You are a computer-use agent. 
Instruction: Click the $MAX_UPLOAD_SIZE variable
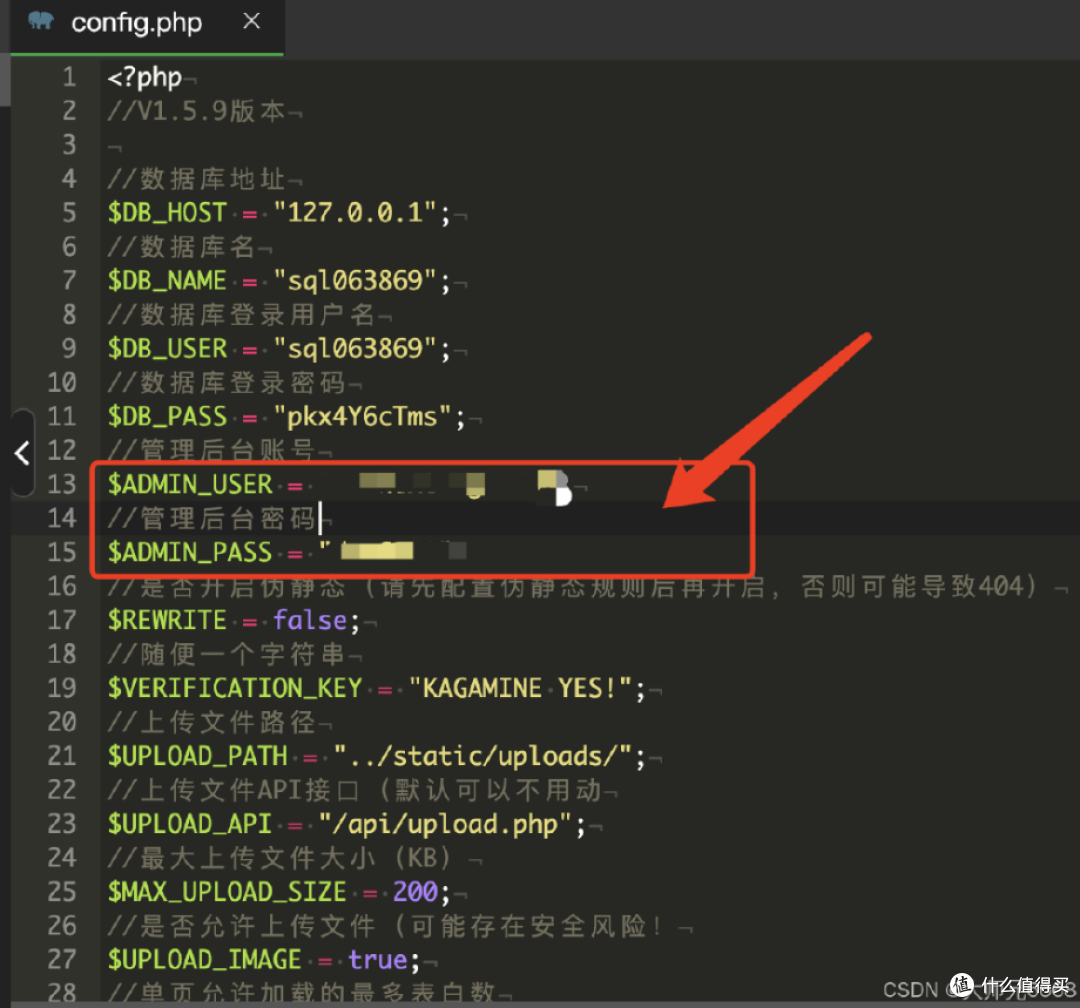coord(227,892)
